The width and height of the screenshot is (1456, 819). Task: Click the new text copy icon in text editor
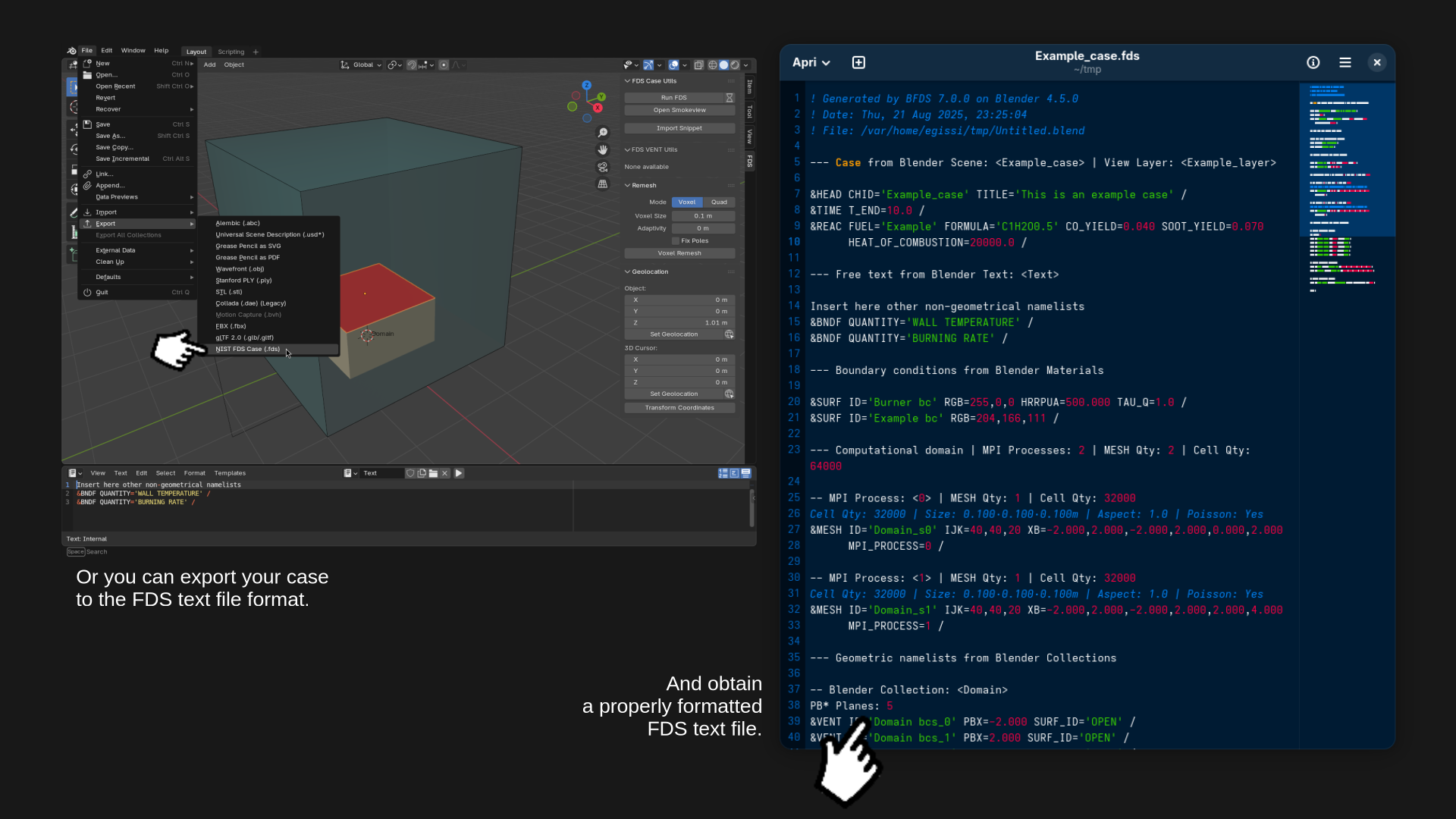pyautogui.click(x=422, y=473)
